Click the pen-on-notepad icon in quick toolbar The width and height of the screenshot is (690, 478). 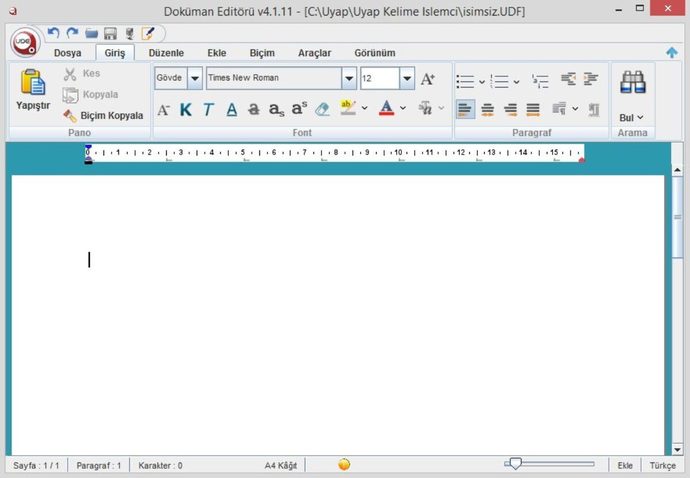(148, 33)
